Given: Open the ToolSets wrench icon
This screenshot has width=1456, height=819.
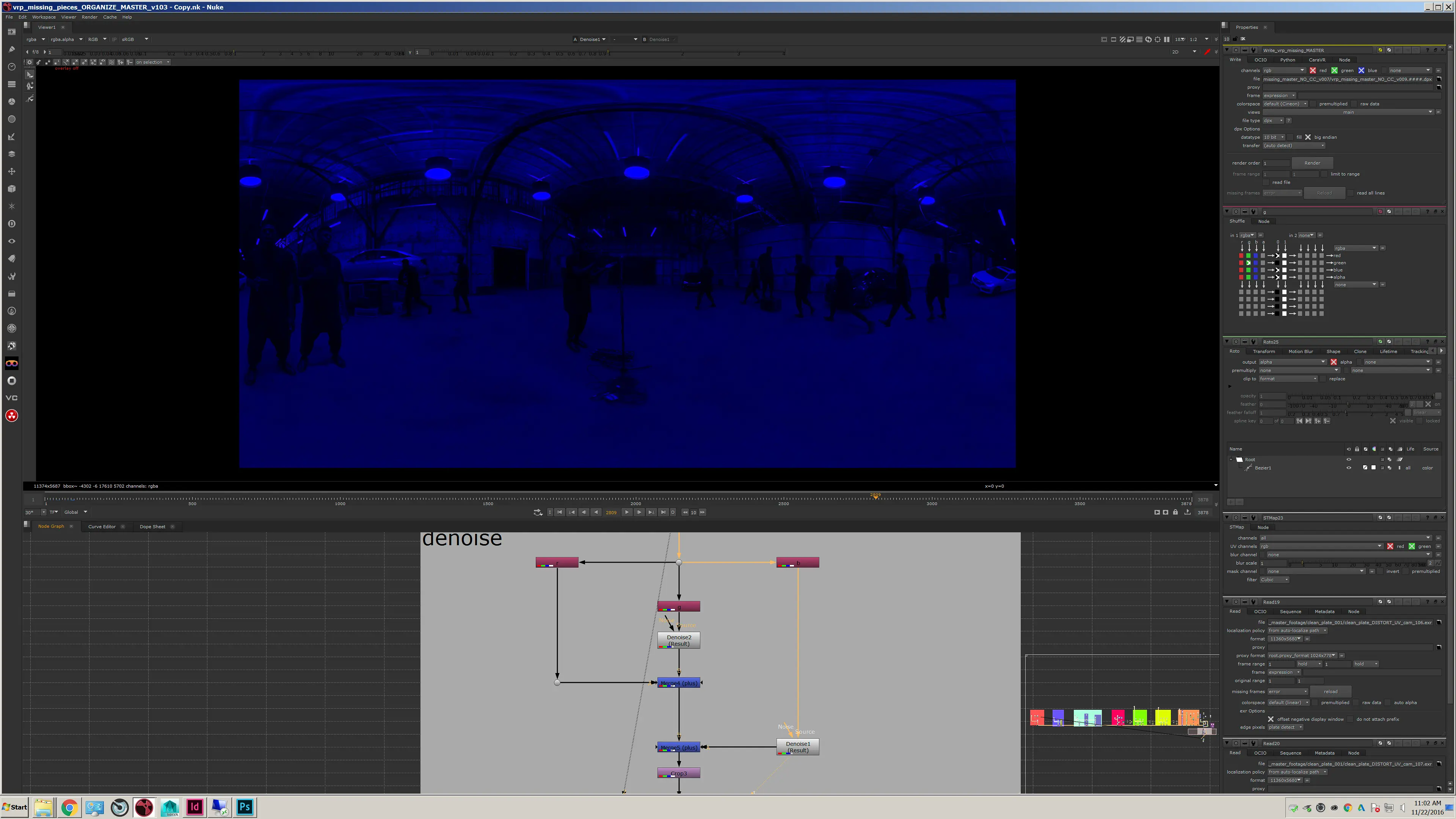Looking at the screenshot, I should coord(11,276).
